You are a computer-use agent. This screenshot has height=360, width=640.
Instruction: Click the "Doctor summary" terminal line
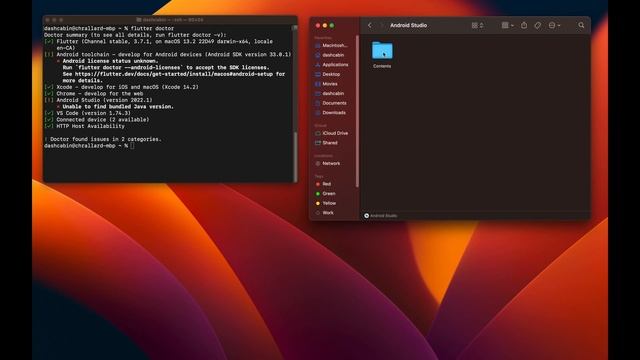(x=135, y=35)
